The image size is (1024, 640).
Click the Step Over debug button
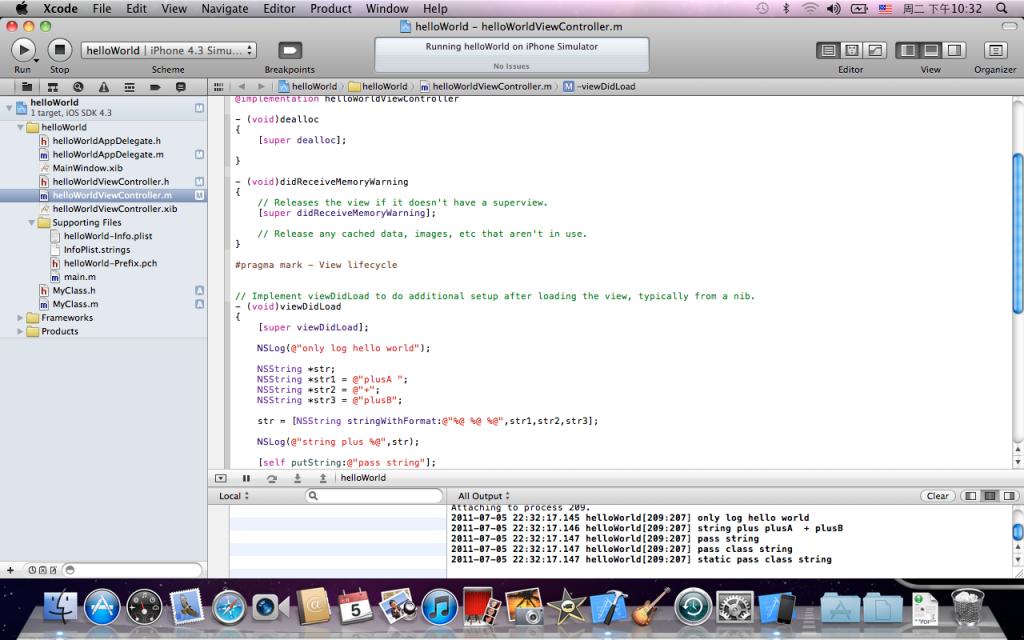pyautogui.click(x=272, y=478)
